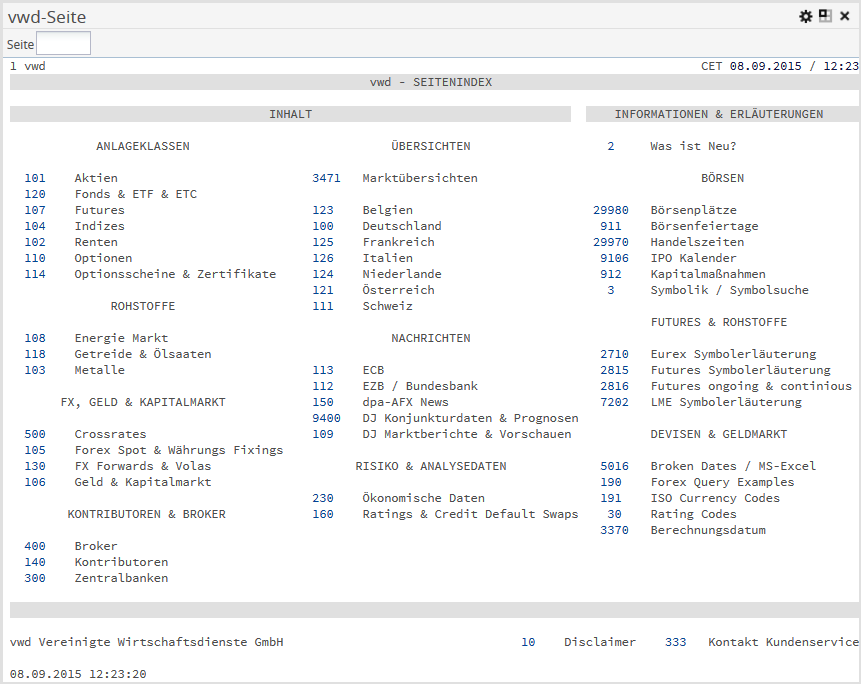Jump to Crossrates page 500
Image resolution: width=861 pixels, height=684 pixels.
(x=35, y=434)
